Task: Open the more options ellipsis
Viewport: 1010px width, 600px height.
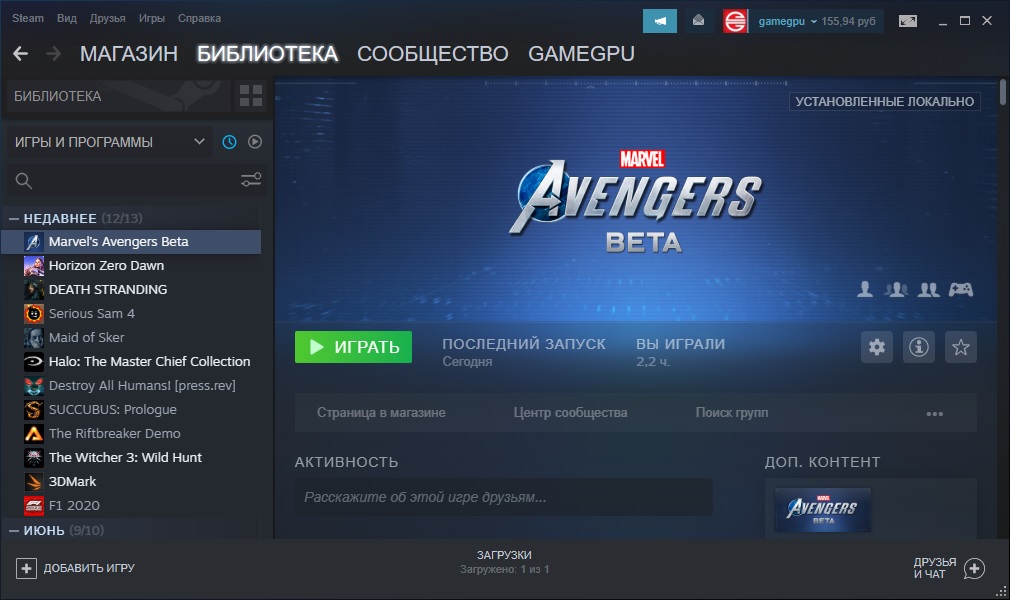Action: pos(935,414)
